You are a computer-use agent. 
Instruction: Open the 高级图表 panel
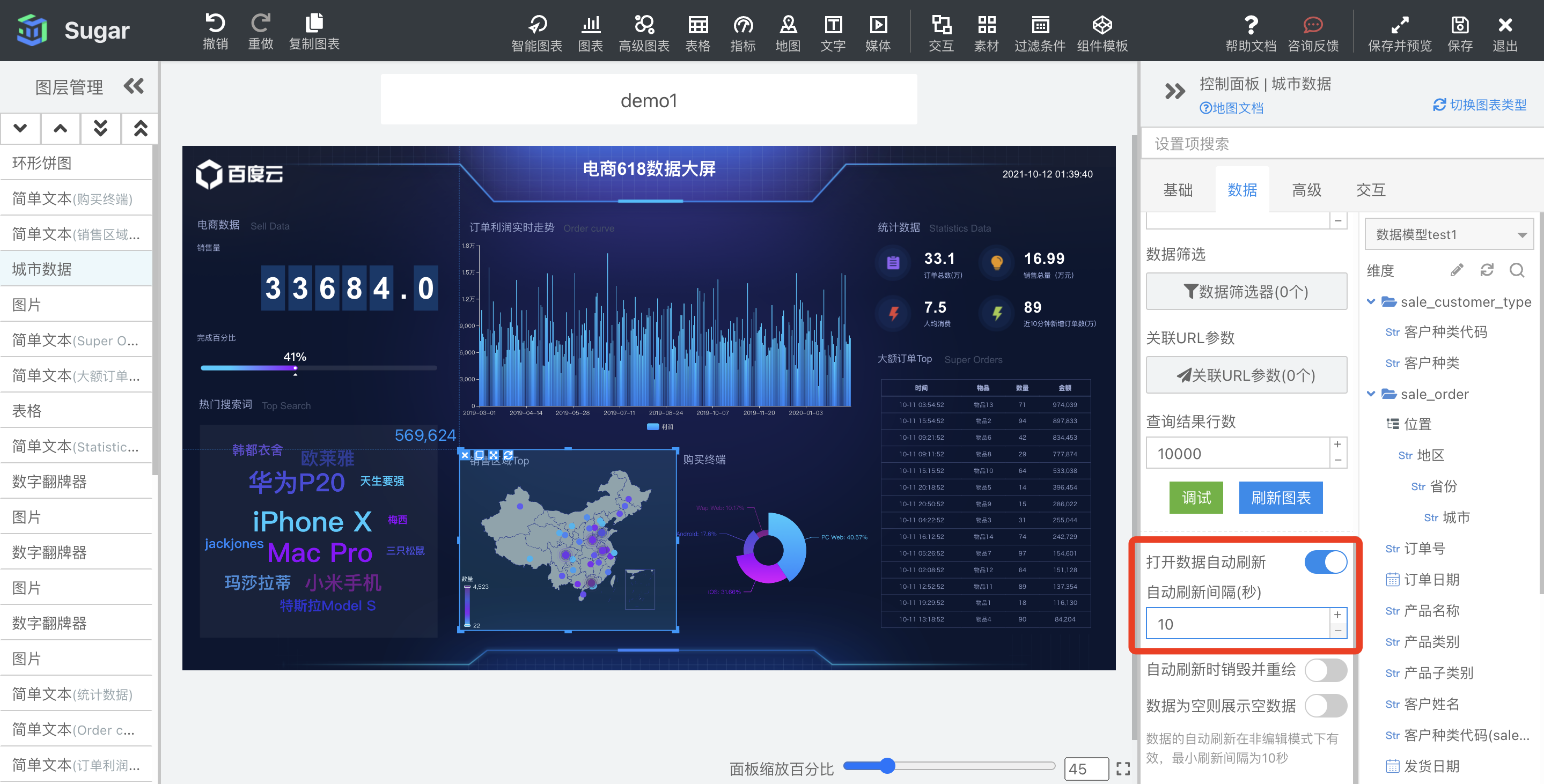pos(644,31)
